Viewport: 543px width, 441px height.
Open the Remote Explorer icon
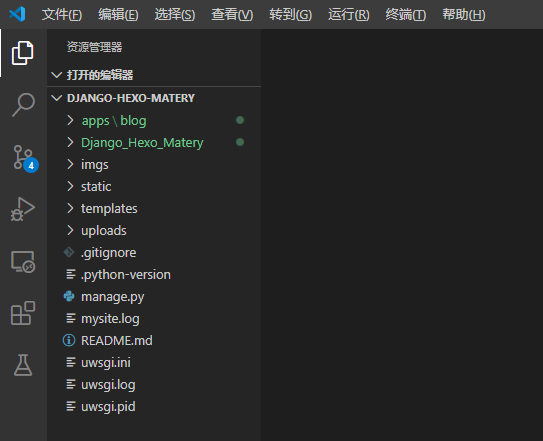[x=23, y=262]
